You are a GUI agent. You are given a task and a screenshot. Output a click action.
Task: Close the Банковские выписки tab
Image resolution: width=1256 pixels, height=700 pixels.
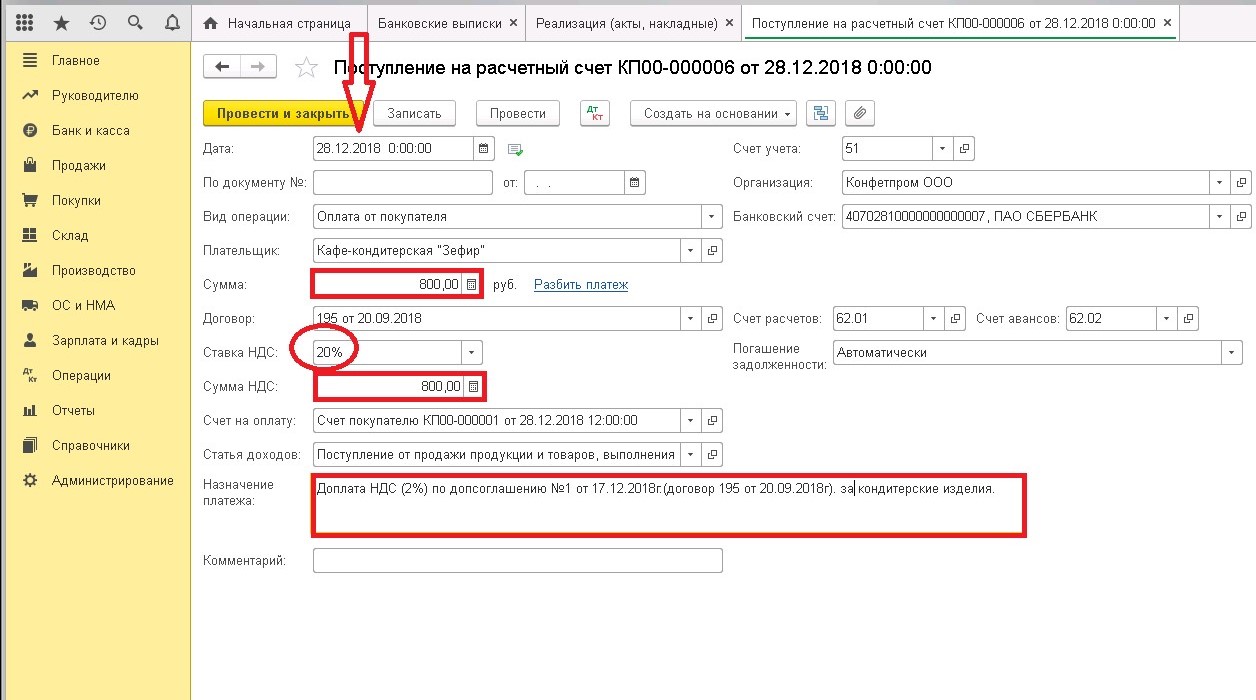click(513, 22)
